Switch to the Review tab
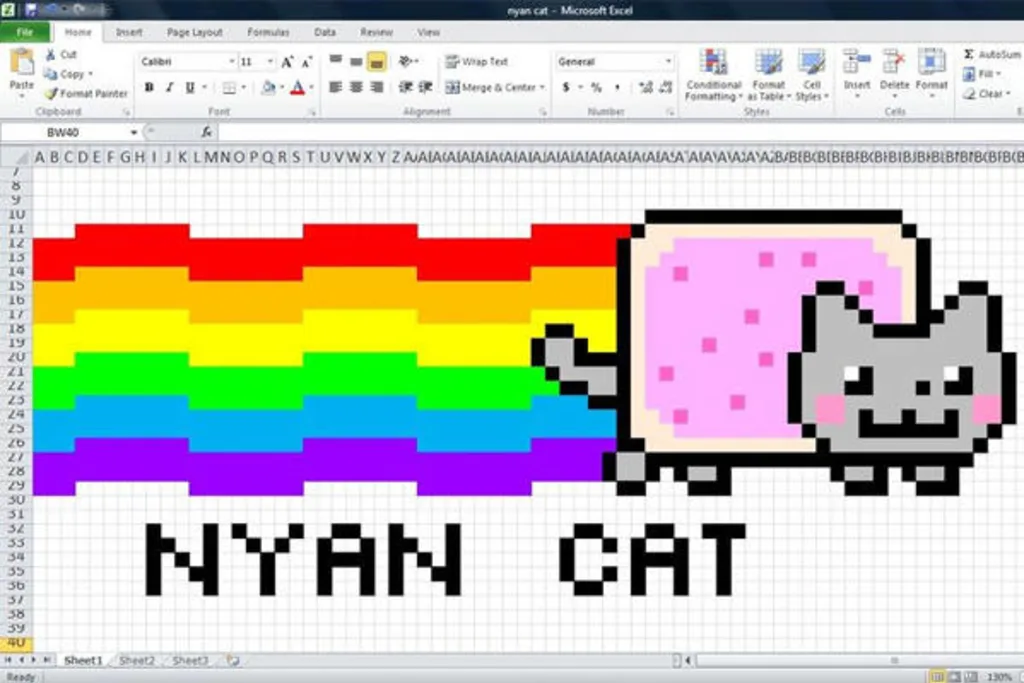Image resolution: width=1024 pixels, height=683 pixels. point(376,32)
